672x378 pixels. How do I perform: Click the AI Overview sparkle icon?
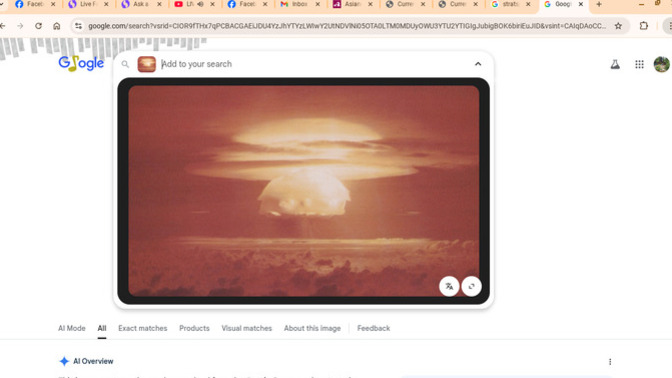pyautogui.click(x=64, y=361)
